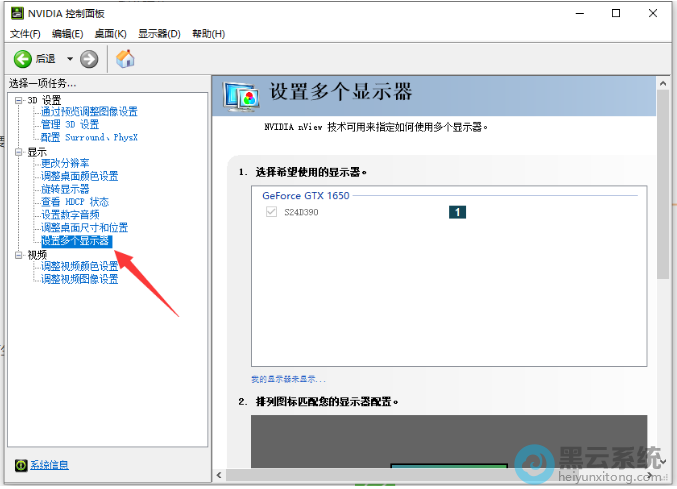Collapse the 视频 tree node

(18, 255)
